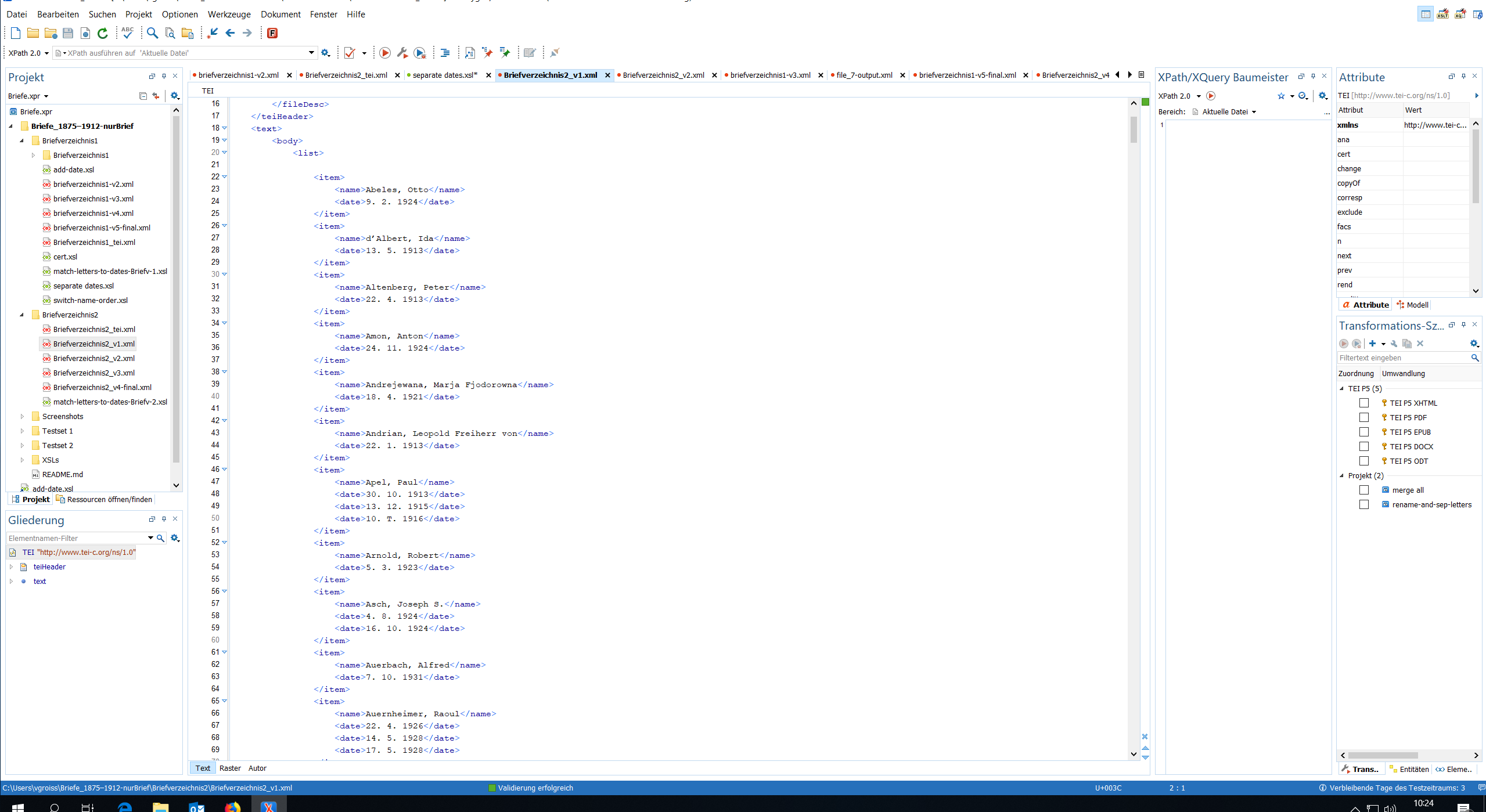Expand the Screenshots folder
Screen dimensions: 1486x812
(22, 416)
